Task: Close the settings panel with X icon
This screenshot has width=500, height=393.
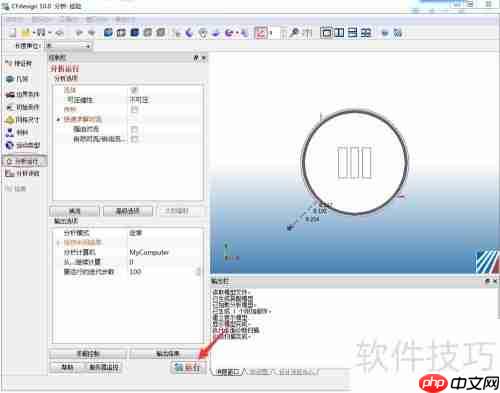Action: [204, 58]
